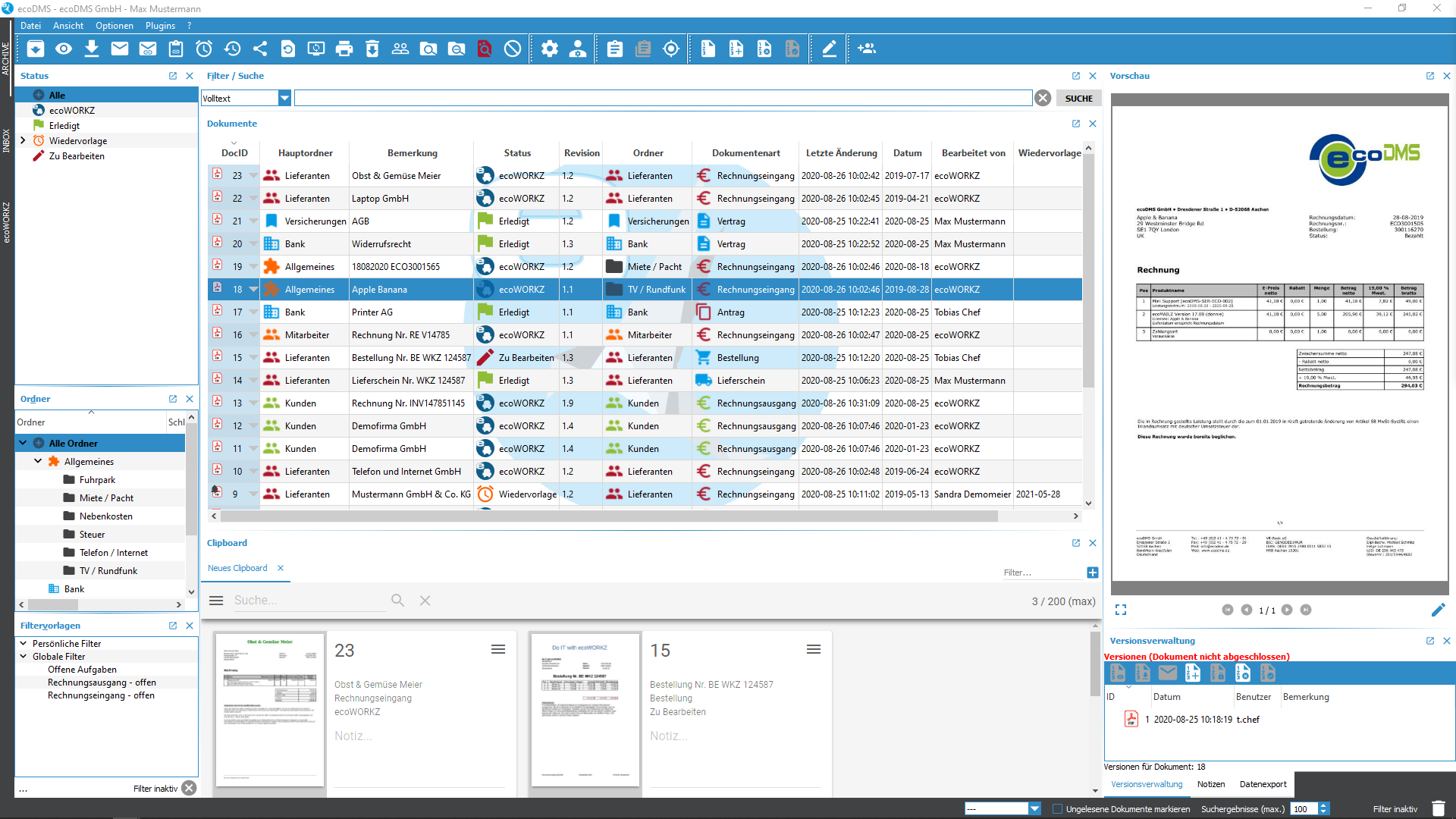Sort documents by Dokumentenart column header
The height and width of the screenshot is (819, 1456).
pos(745,152)
